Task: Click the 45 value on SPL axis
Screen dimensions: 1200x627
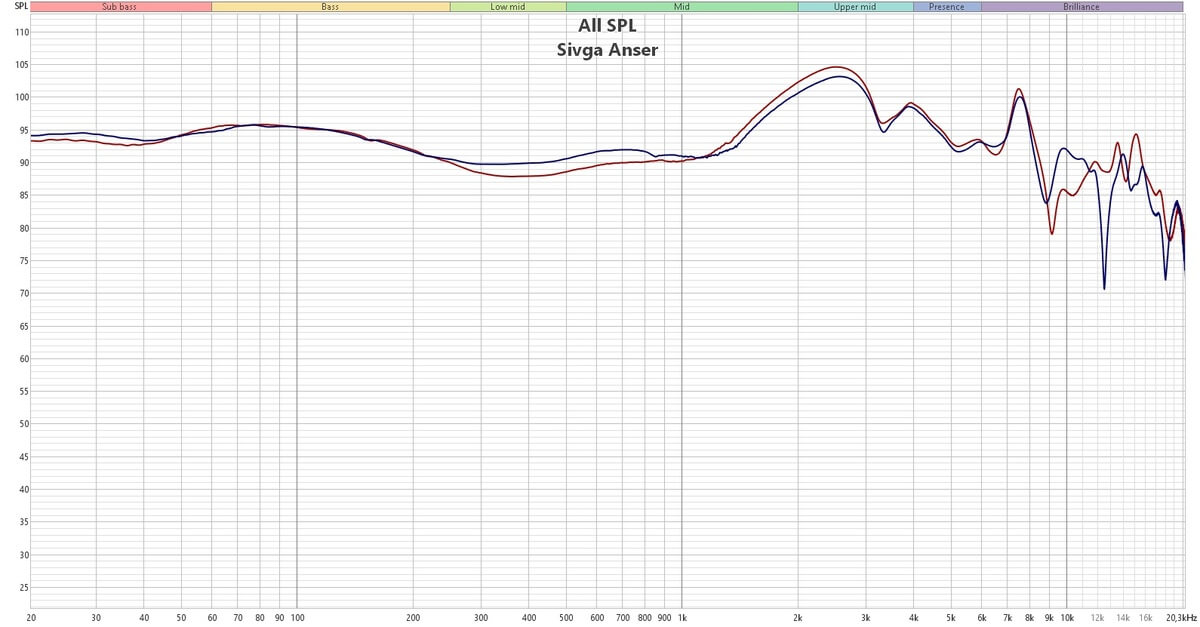Action: (x=24, y=457)
